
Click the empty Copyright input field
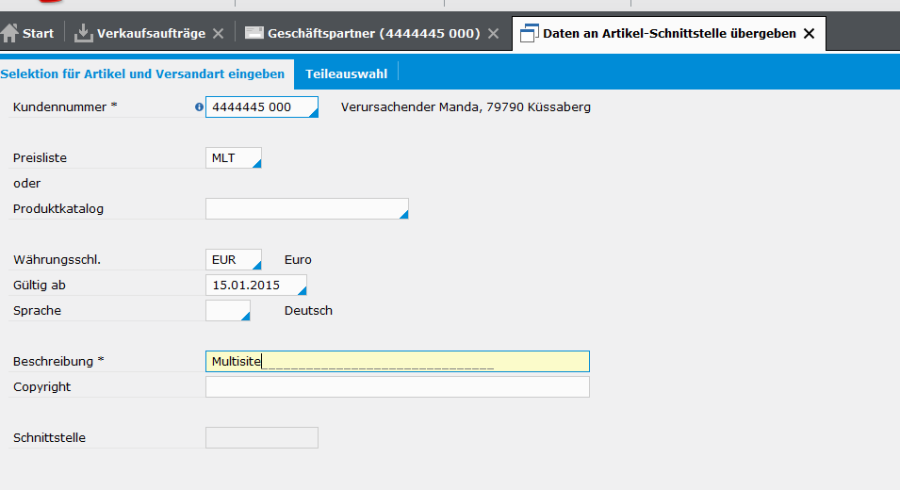tap(397, 387)
